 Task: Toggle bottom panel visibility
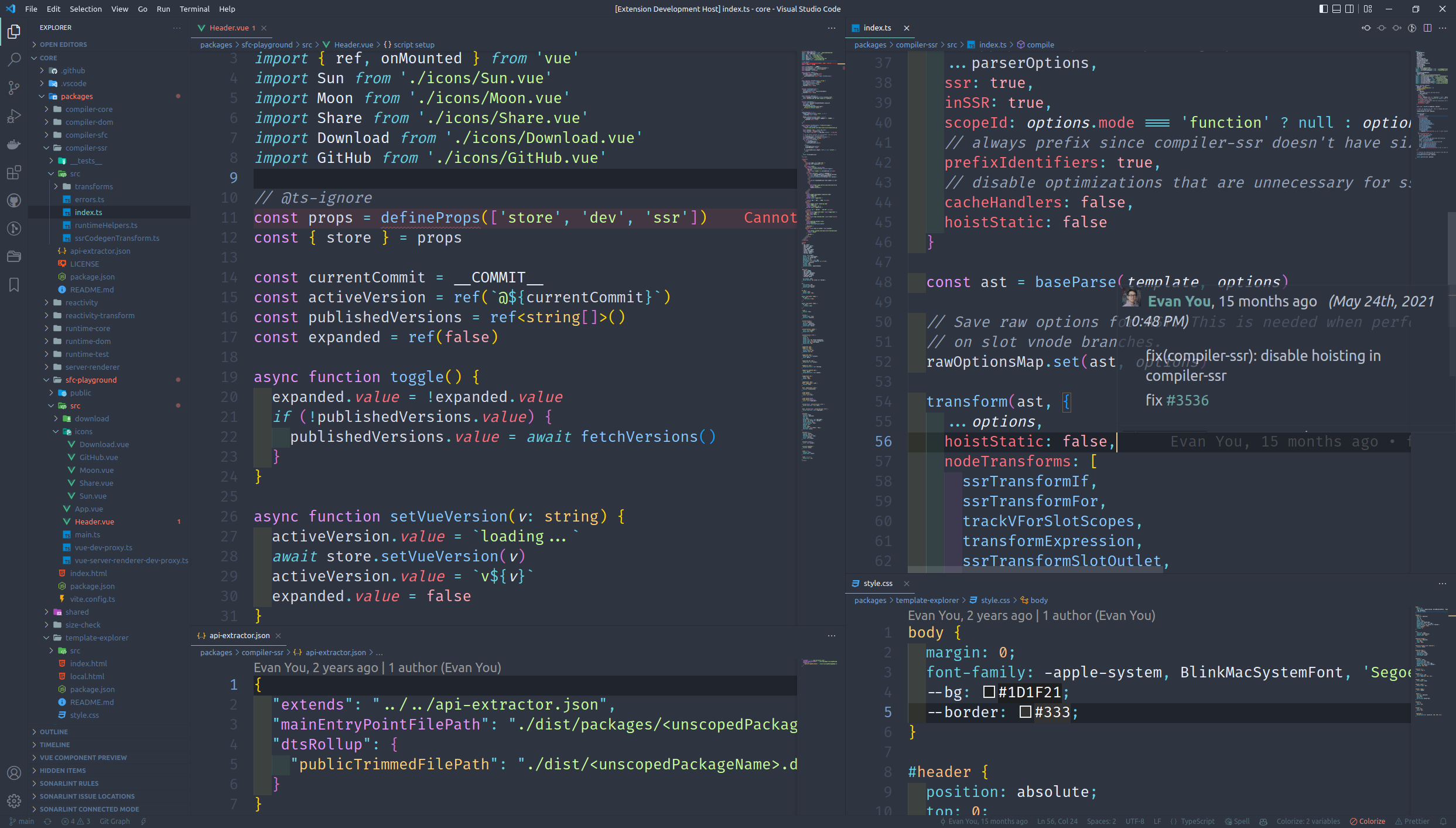coord(1337,9)
